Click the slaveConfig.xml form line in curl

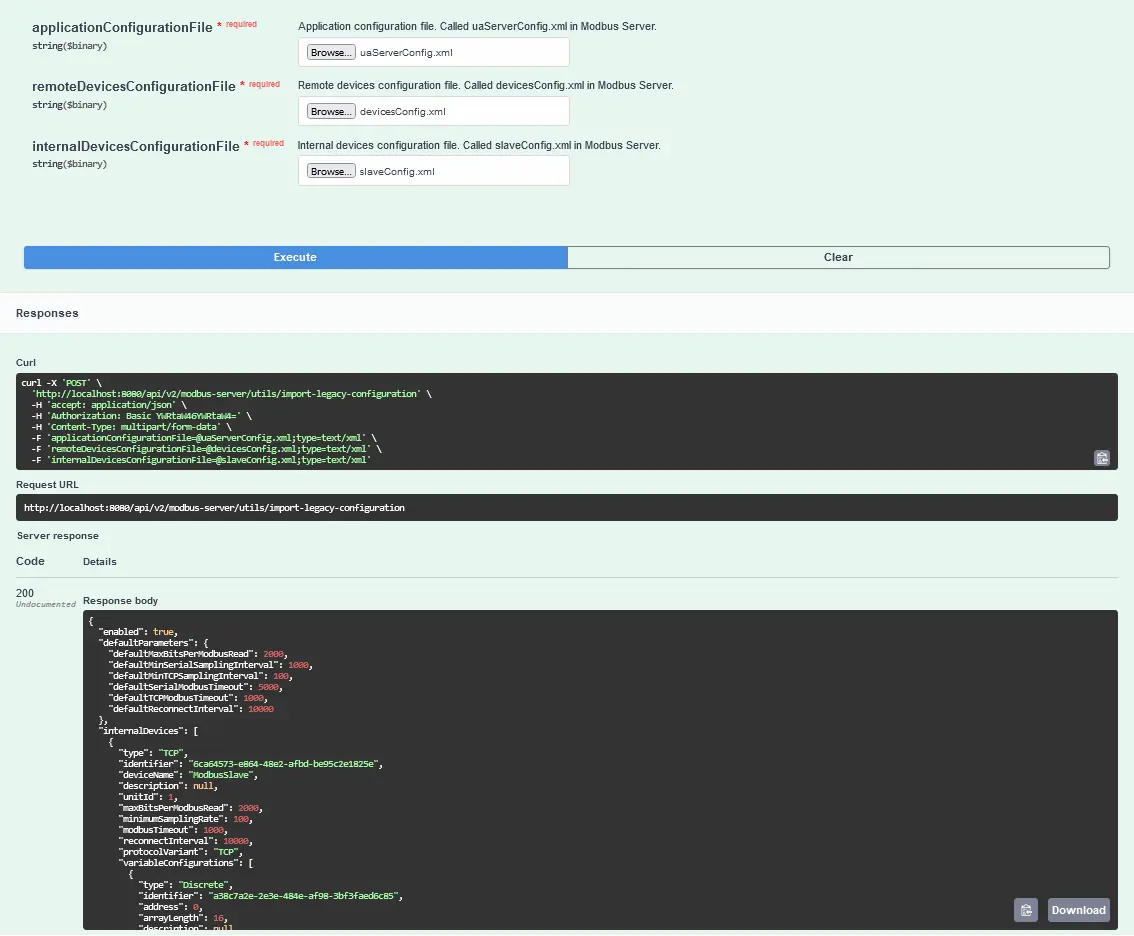coord(201,460)
